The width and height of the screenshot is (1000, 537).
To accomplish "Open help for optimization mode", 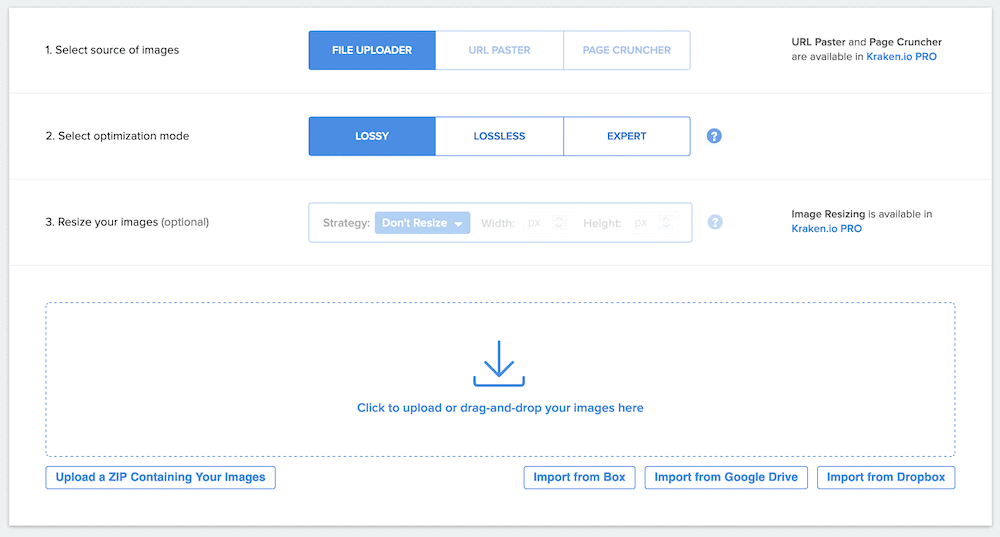I will (x=714, y=136).
